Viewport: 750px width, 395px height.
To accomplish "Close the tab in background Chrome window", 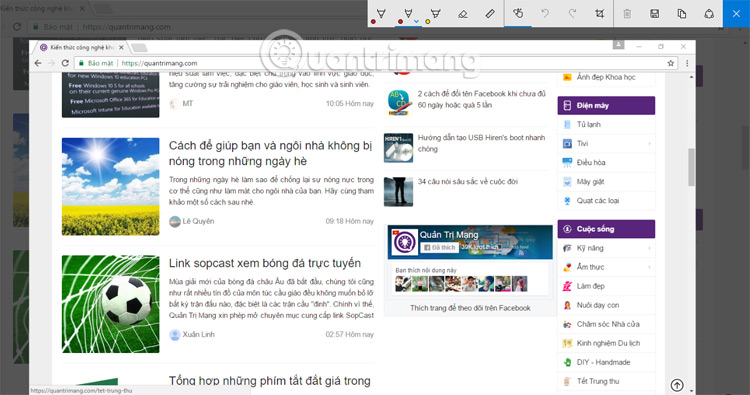I will [82, 8].
